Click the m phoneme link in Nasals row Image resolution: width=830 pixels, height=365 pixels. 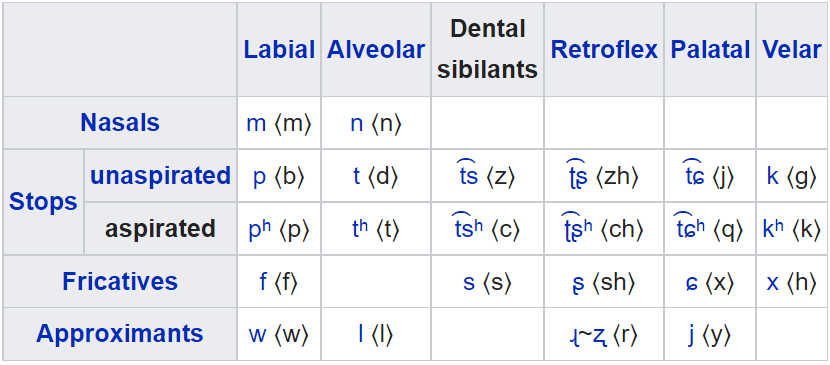click(256, 124)
